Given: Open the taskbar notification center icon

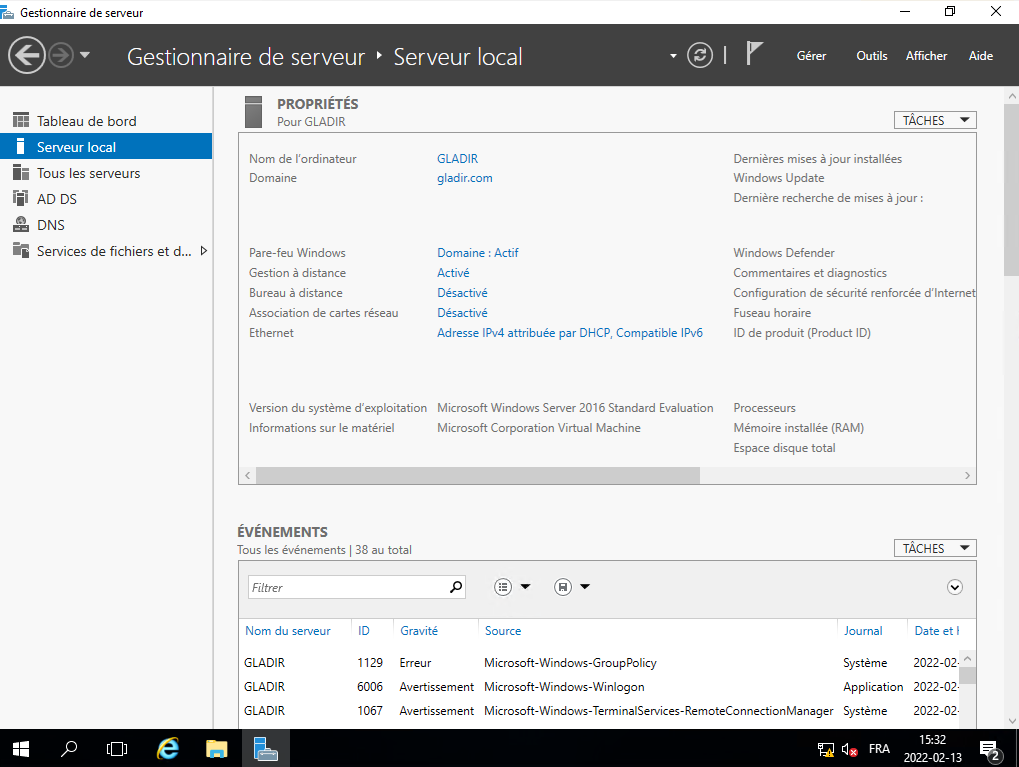Looking at the screenshot, I should [991, 749].
